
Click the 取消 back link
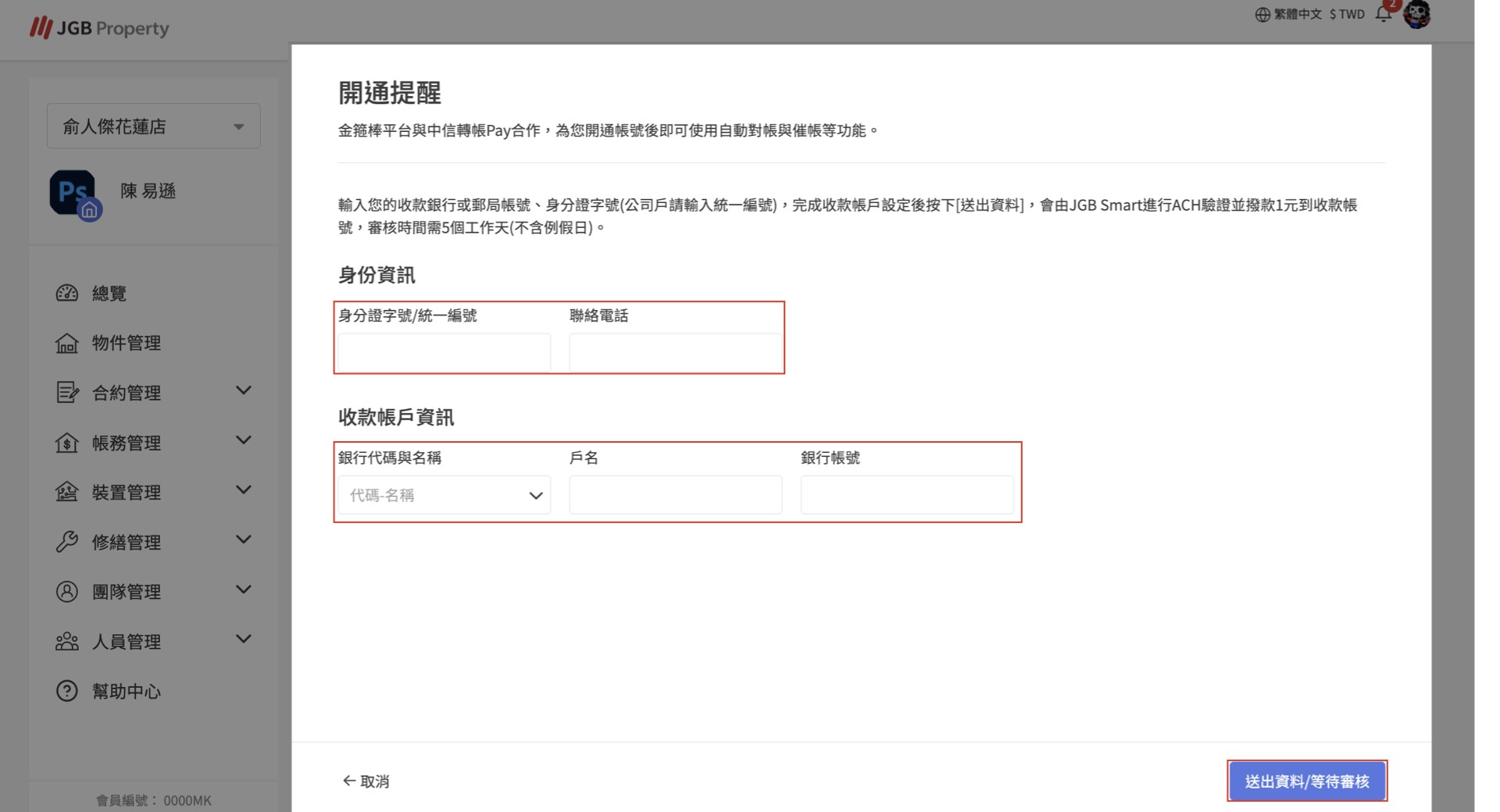366,781
